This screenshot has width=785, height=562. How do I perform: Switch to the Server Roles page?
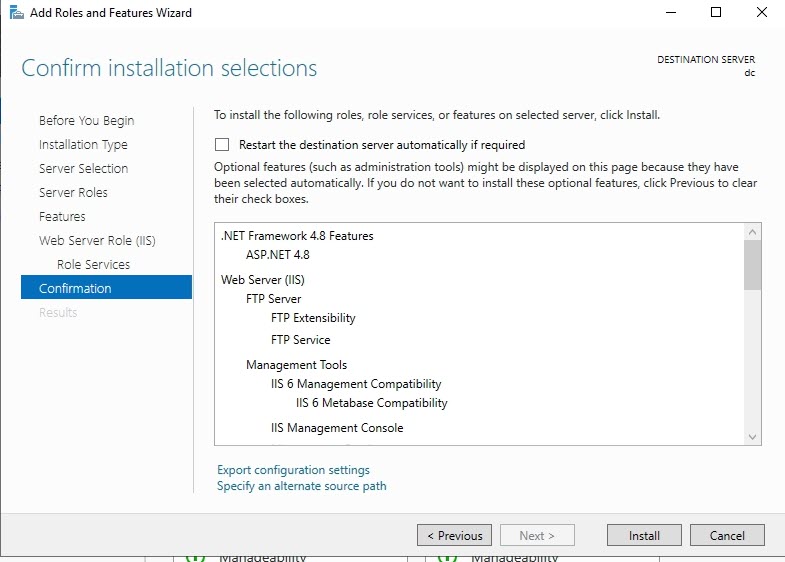(73, 192)
